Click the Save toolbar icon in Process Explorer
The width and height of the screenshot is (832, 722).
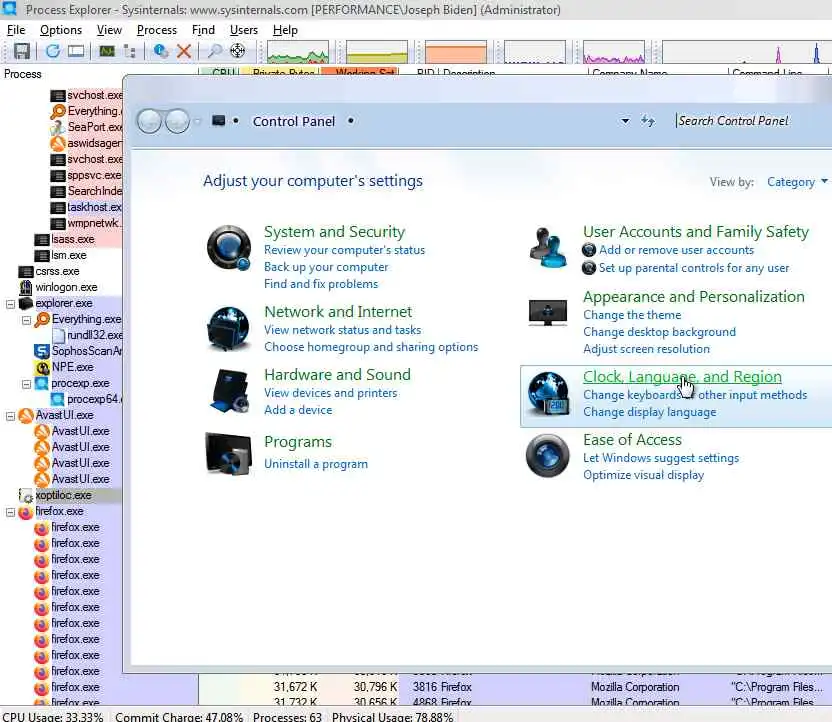pos(22,51)
